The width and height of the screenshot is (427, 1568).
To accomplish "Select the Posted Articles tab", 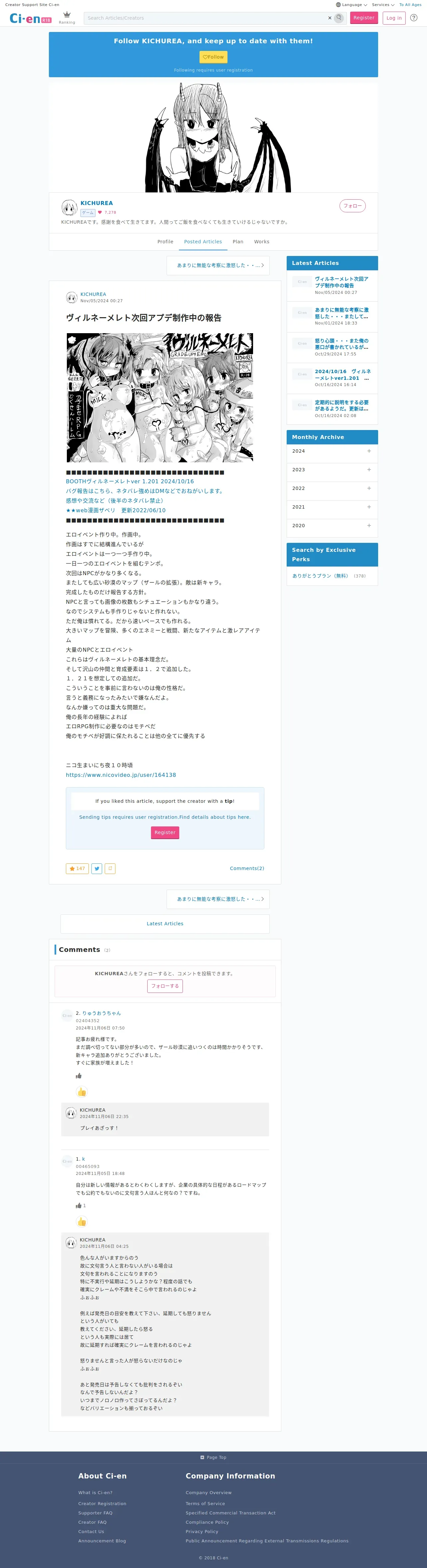I will pyautogui.click(x=203, y=242).
